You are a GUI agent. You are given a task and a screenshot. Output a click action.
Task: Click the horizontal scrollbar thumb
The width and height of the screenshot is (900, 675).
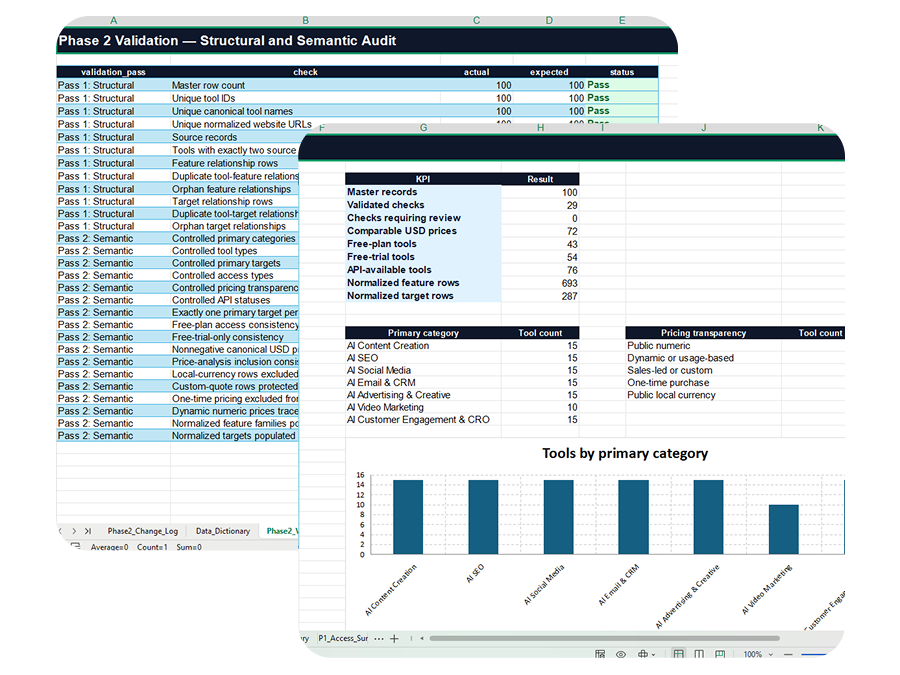click(604, 638)
